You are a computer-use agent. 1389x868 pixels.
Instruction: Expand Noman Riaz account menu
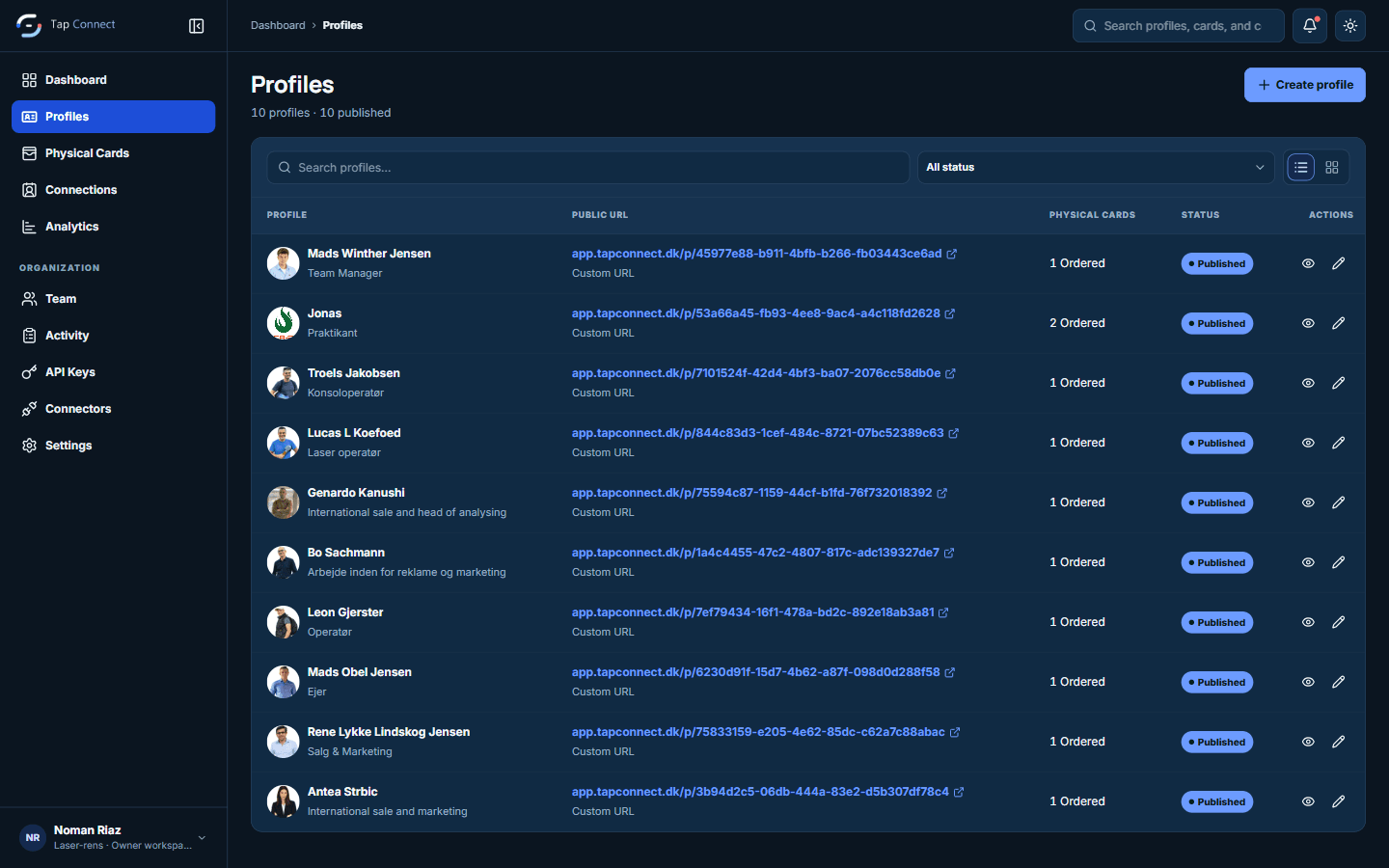pyautogui.click(x=114, y=837)
